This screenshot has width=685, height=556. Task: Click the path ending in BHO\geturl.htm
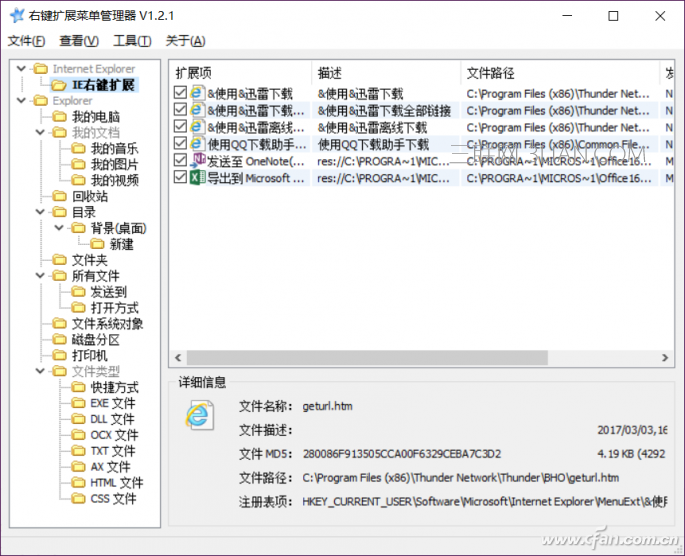pos(460,477)
